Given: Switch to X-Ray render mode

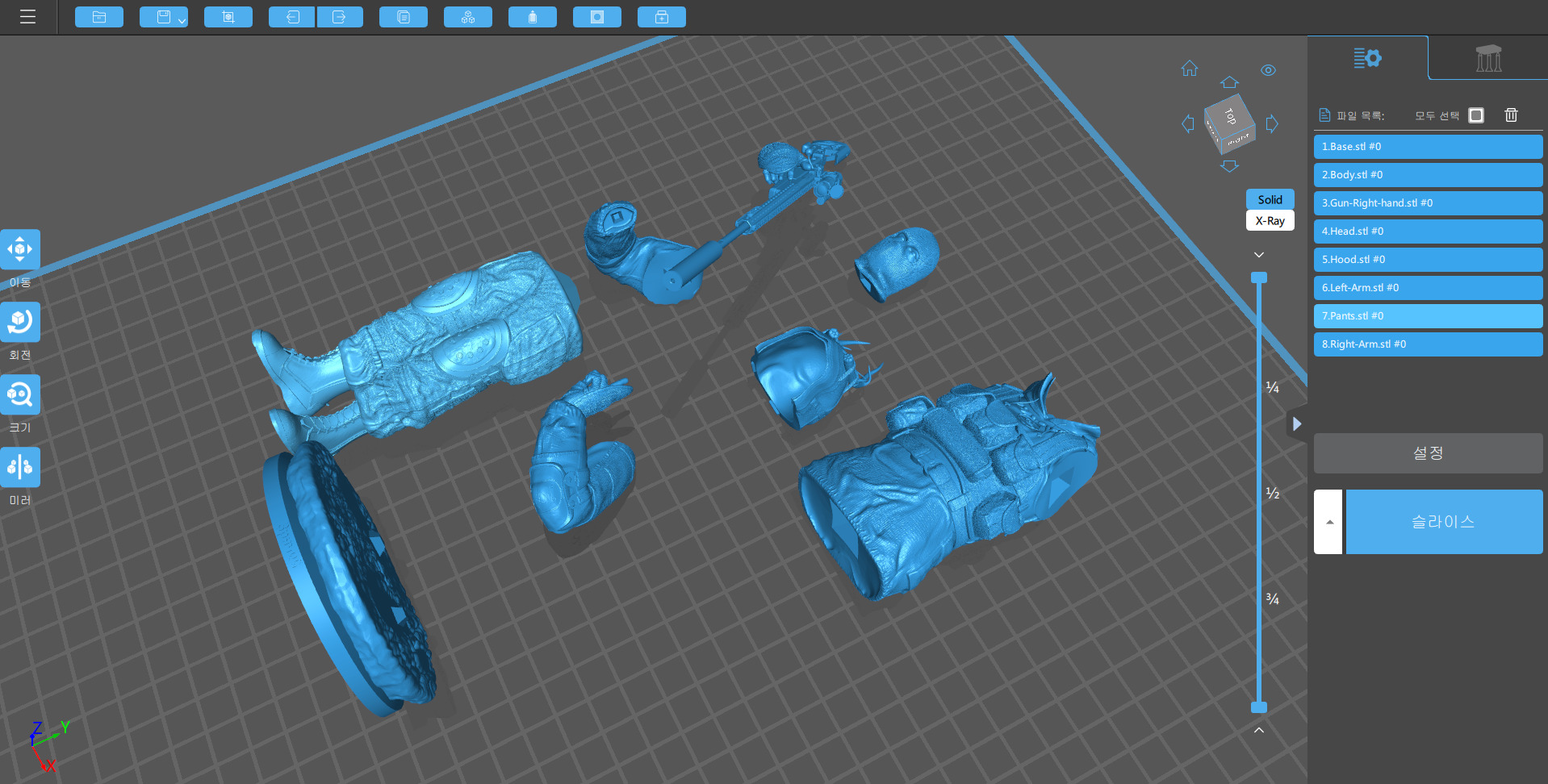Looking at the screenshot, I should [x=1270, y=220].
